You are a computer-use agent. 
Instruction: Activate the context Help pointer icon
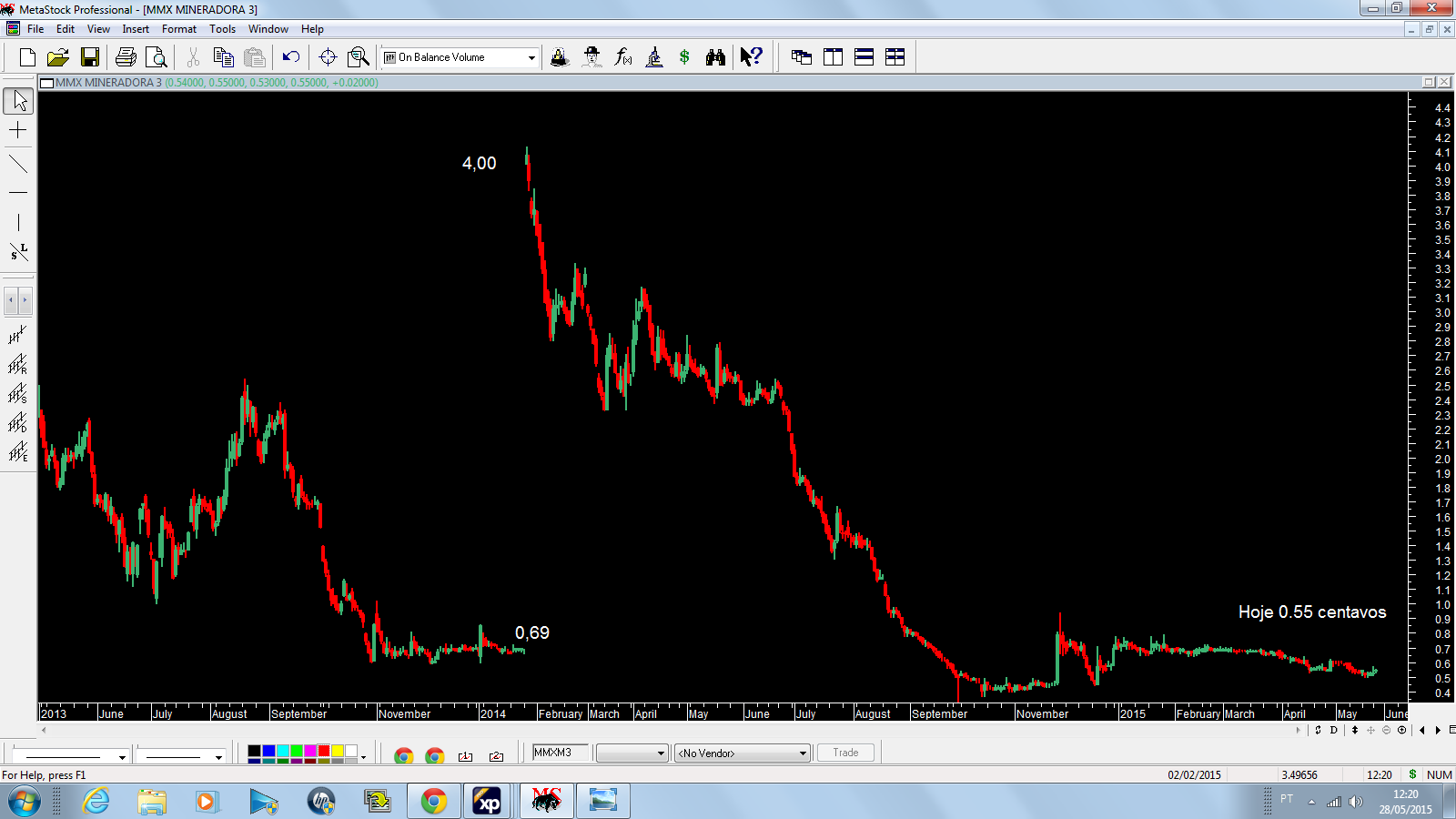[x=751, y=57]
